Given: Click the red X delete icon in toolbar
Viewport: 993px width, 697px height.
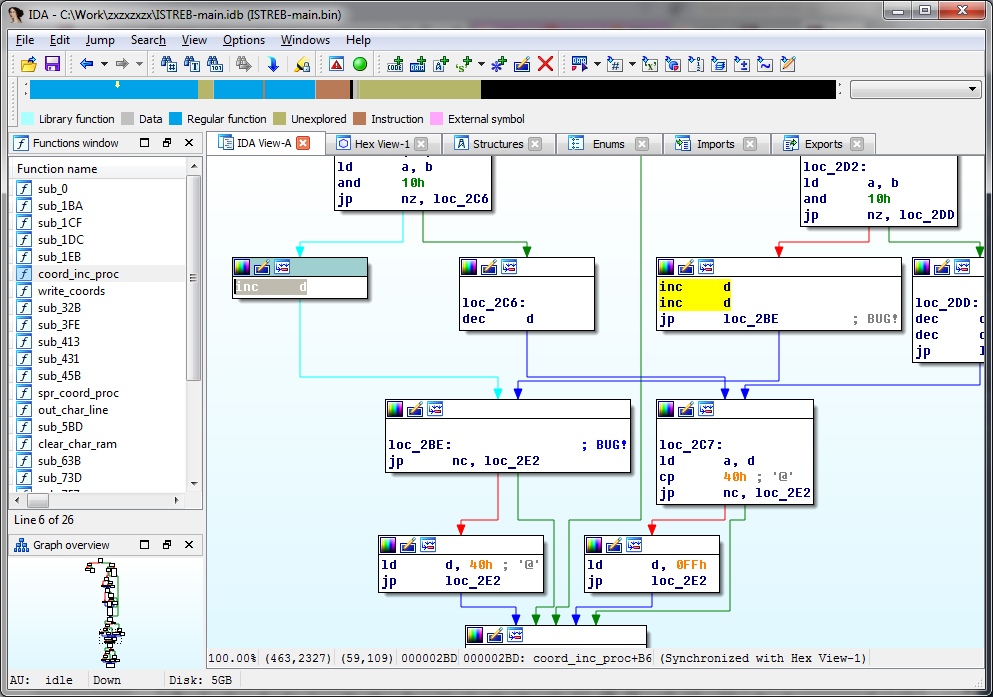Looking at the screenshot, I should tap(546, 64).
